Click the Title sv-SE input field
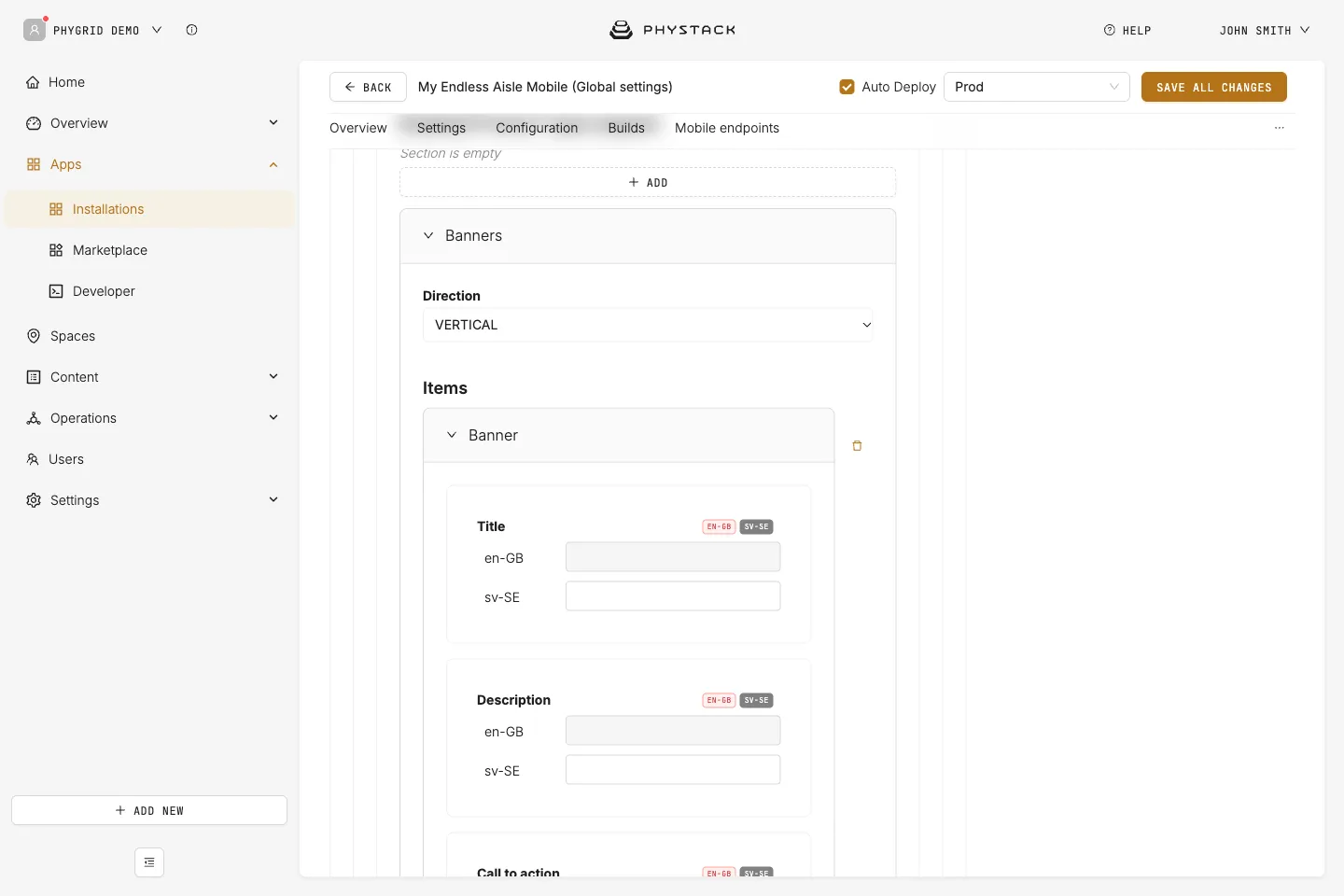 coord(673,596)
